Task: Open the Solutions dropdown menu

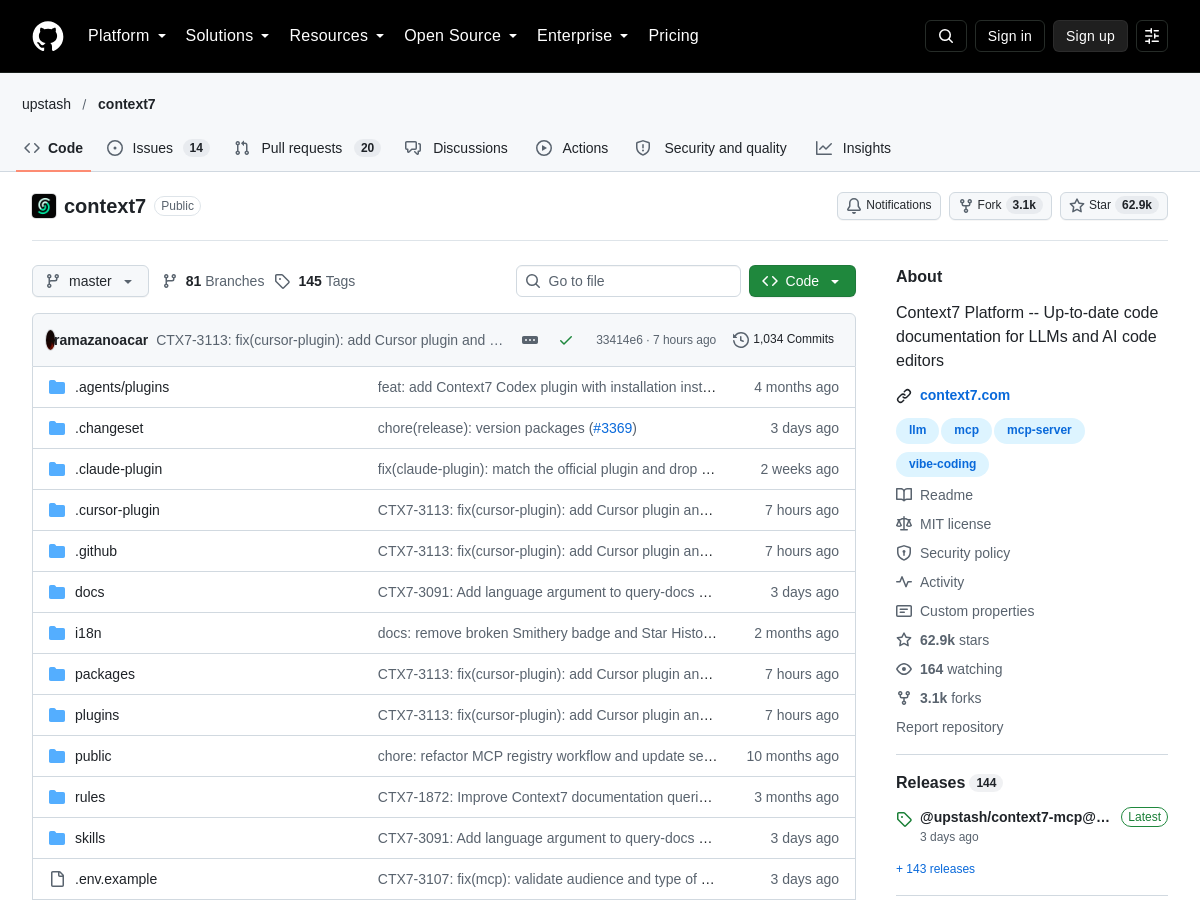Action: tap(227, 36)
